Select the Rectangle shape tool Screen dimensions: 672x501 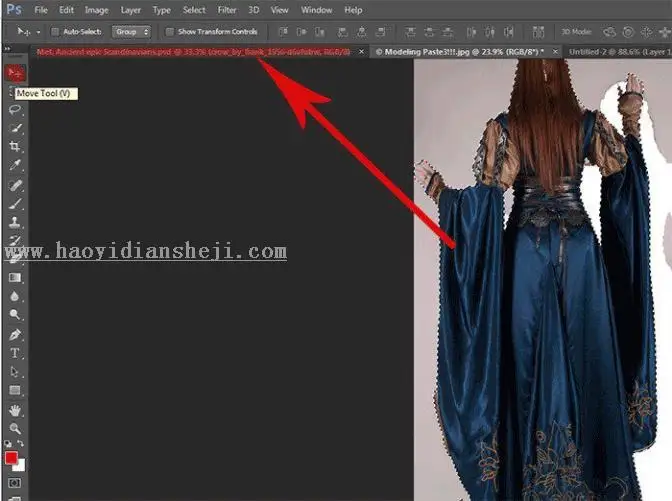pos(15,390)
